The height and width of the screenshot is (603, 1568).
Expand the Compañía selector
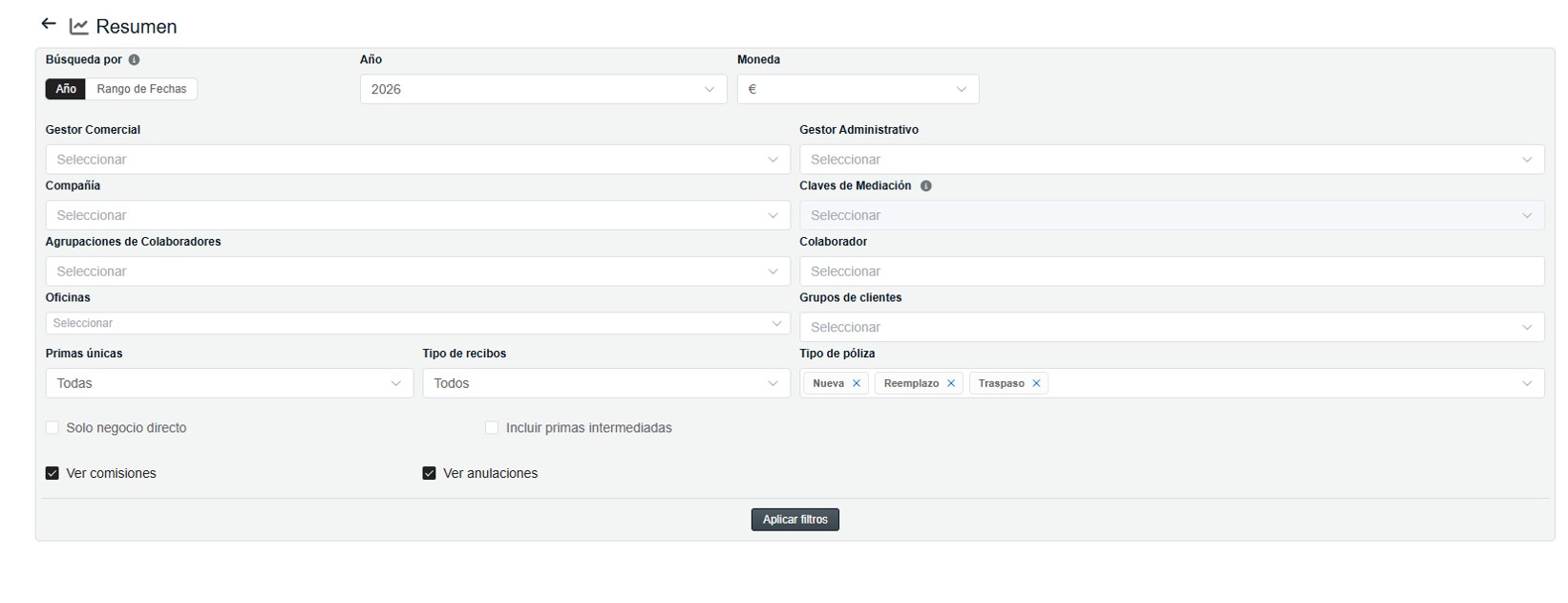click(x=417, y=215)
